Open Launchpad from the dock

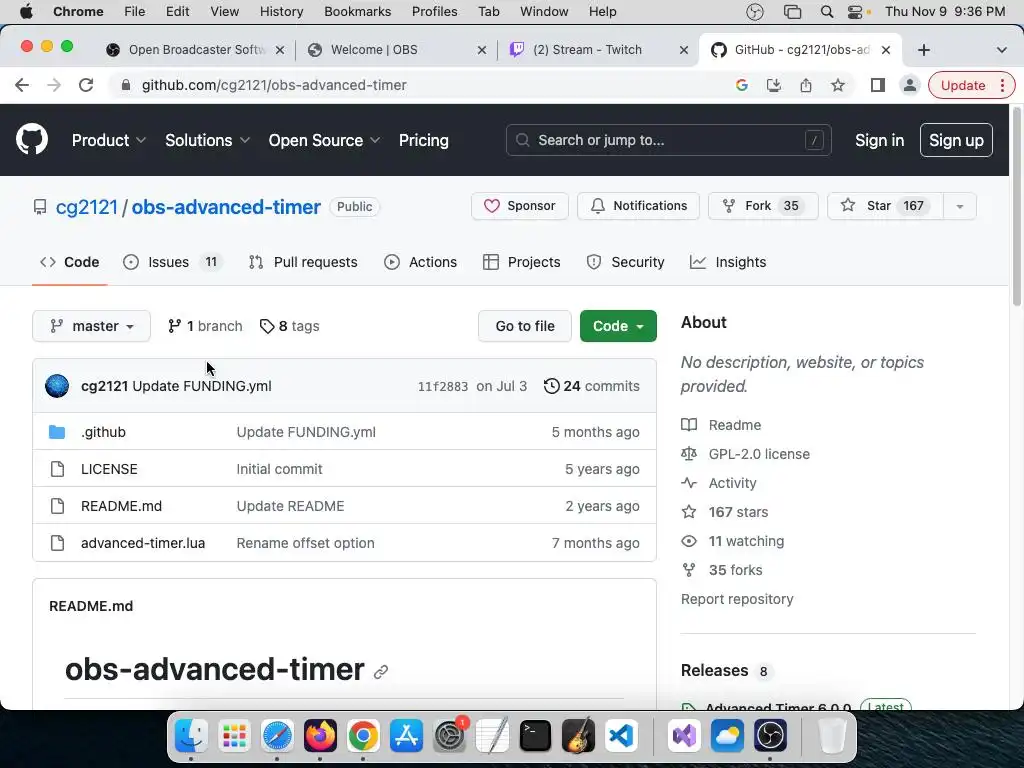pos(234,736)
